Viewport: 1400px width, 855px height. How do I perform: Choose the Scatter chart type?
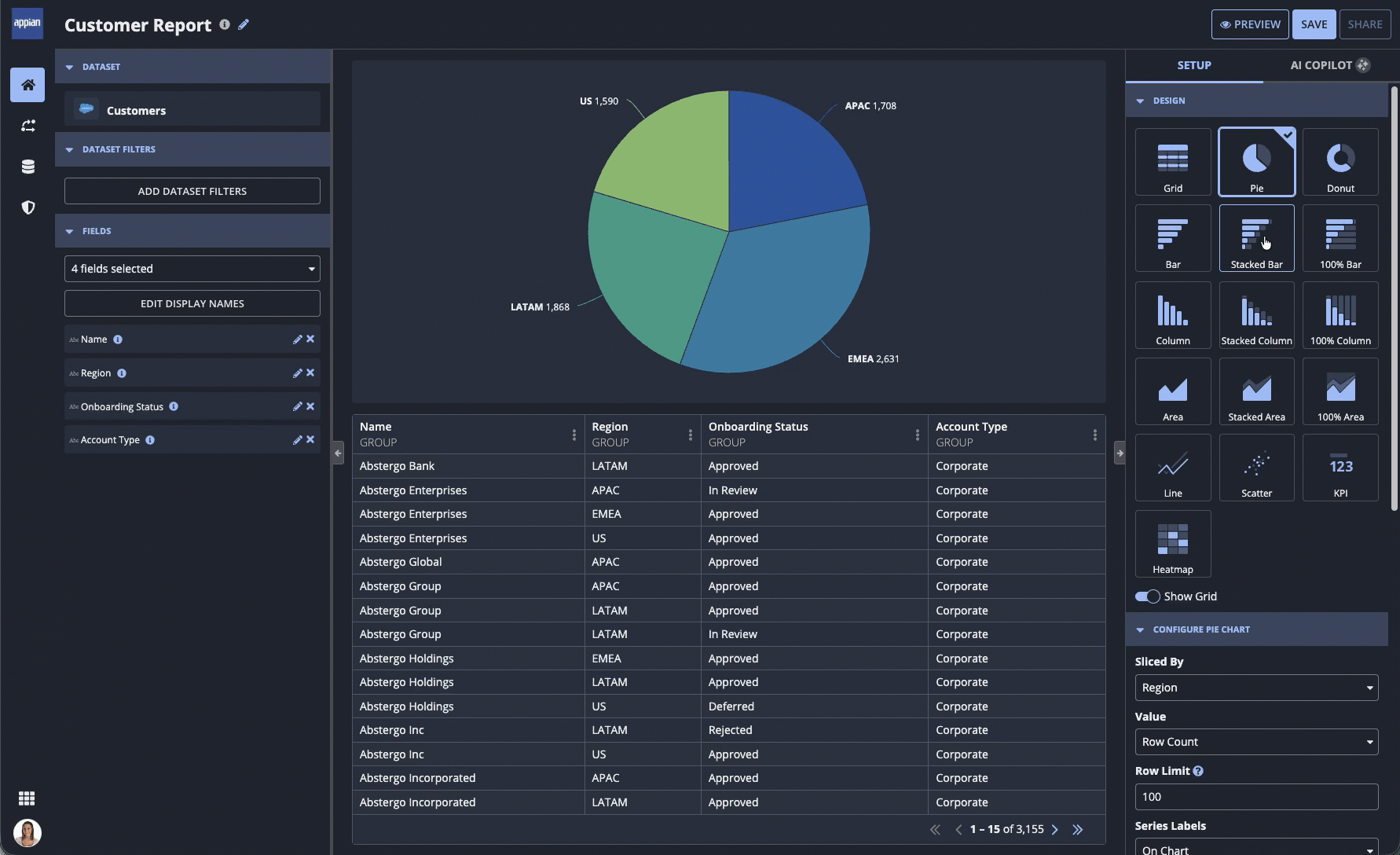[1256, 468]
